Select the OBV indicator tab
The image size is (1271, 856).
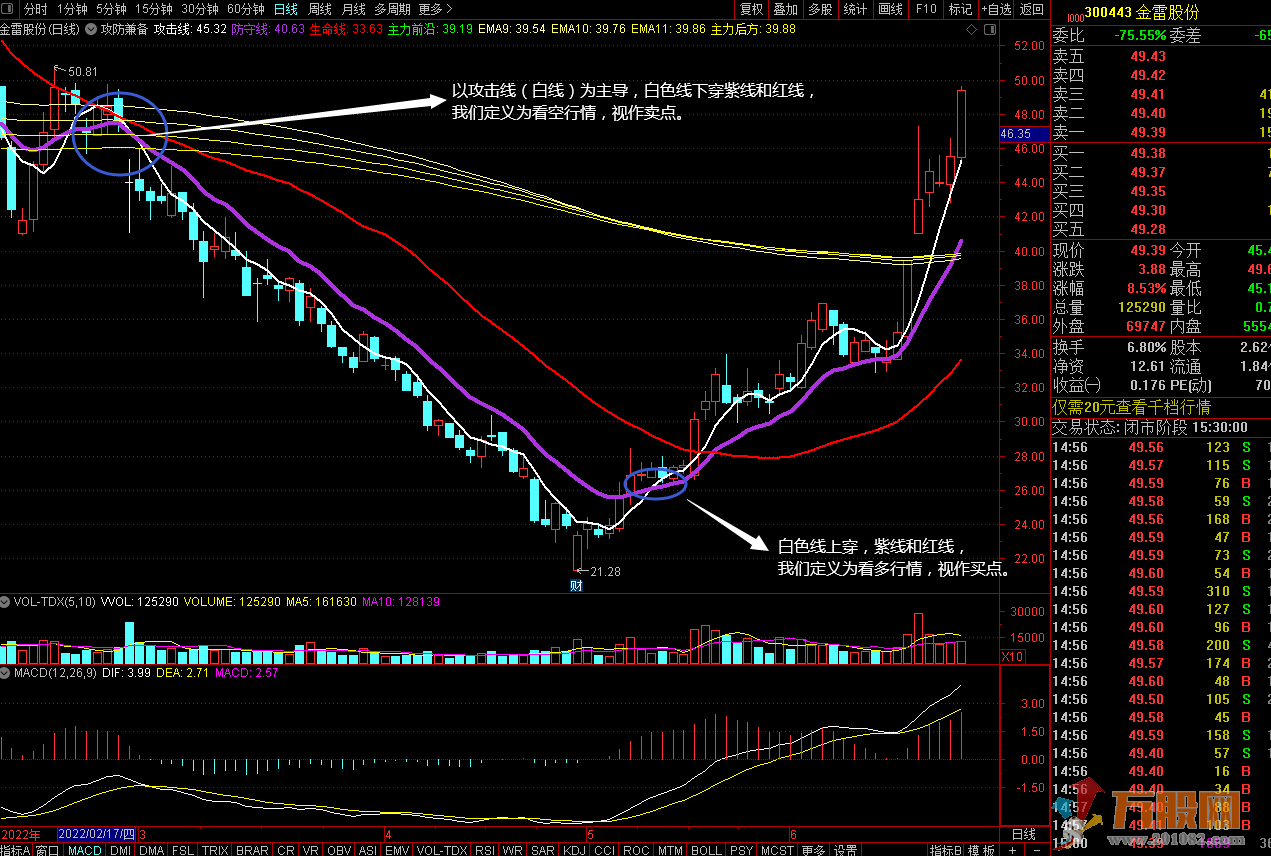pos(340,850)
